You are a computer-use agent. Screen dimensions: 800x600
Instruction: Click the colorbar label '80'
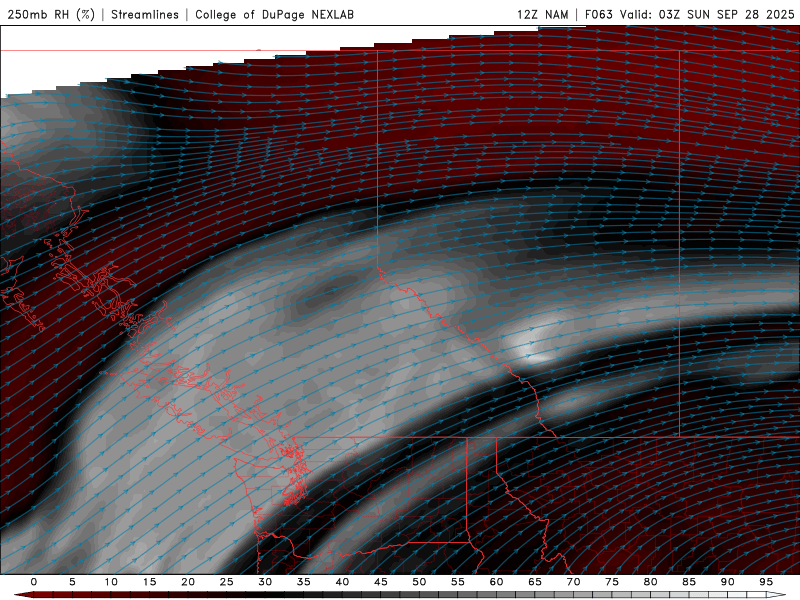pyautogui.click(x=651, y=582)
